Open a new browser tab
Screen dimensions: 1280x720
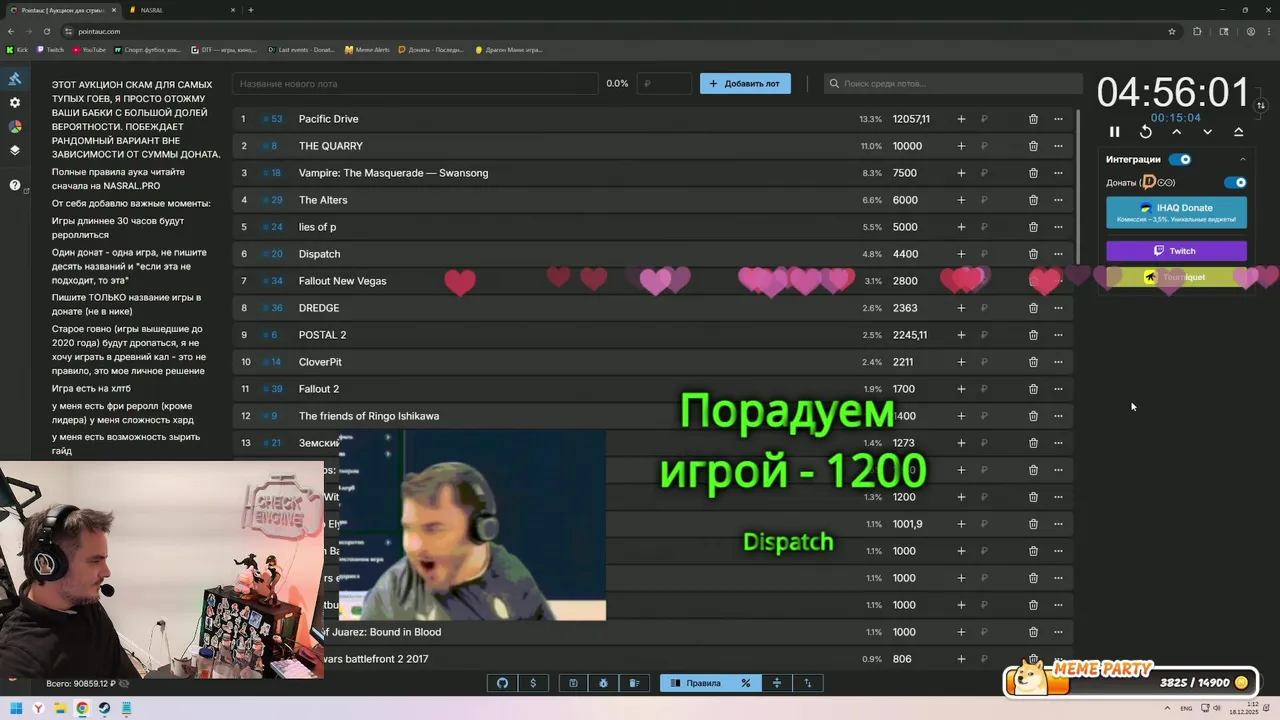(x=251, y=10)
